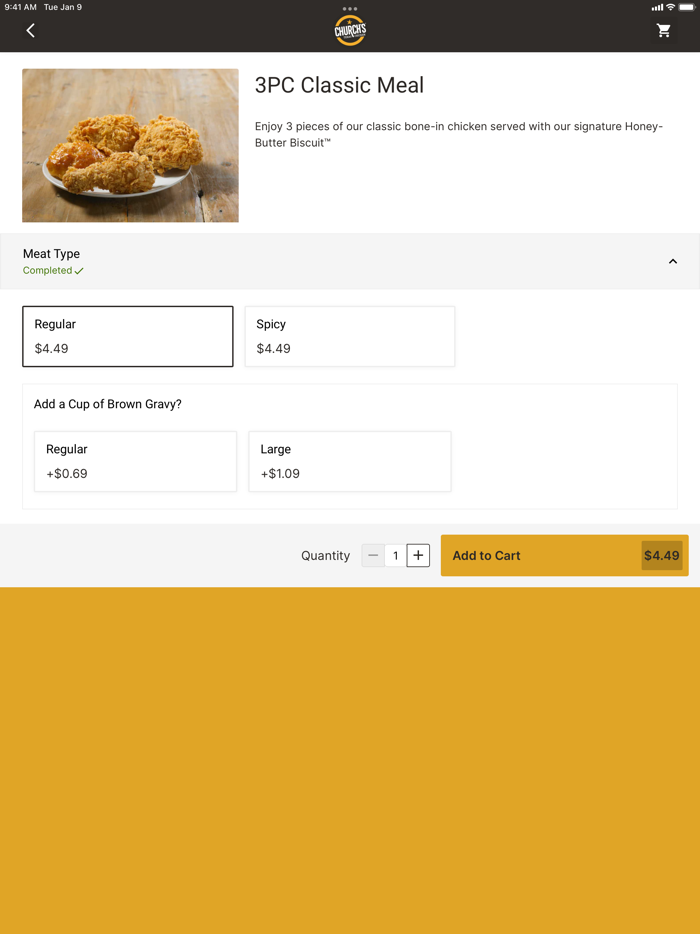Tap the battery indicator
The width and height of the screenshot is (700, 934).
tap(686, 7)
